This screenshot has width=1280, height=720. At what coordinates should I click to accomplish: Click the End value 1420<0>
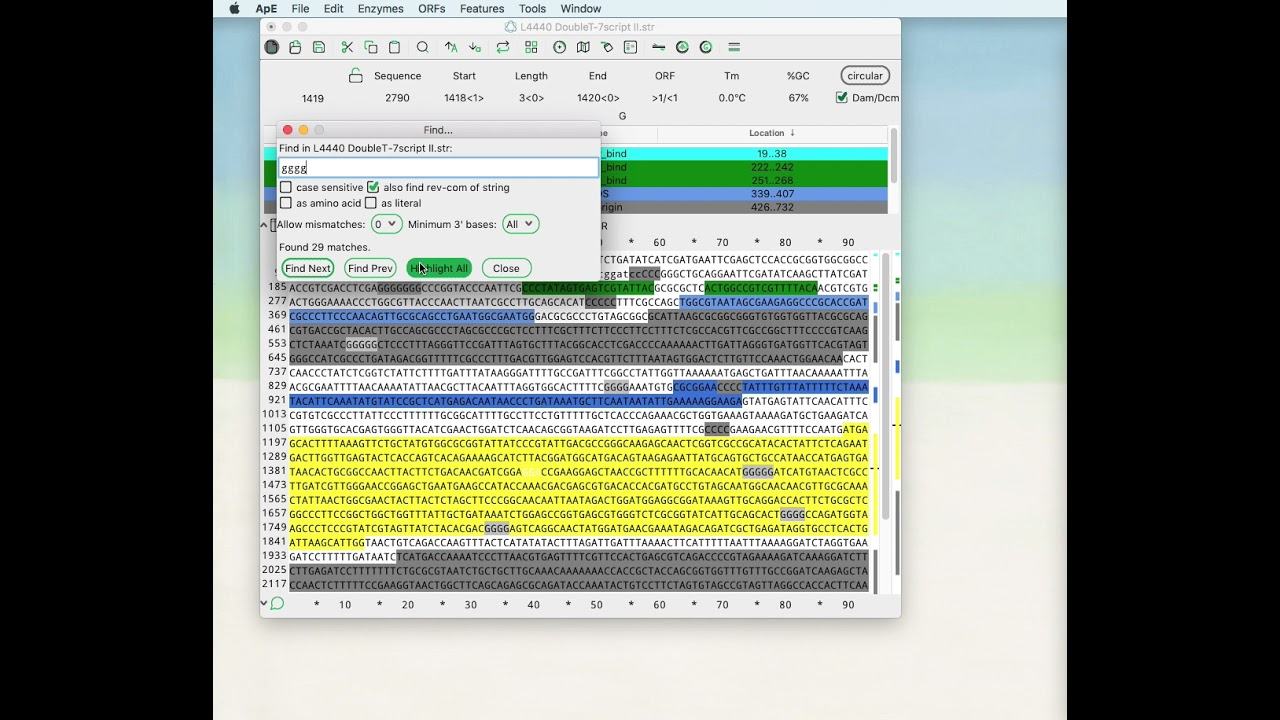click(598, 98)
